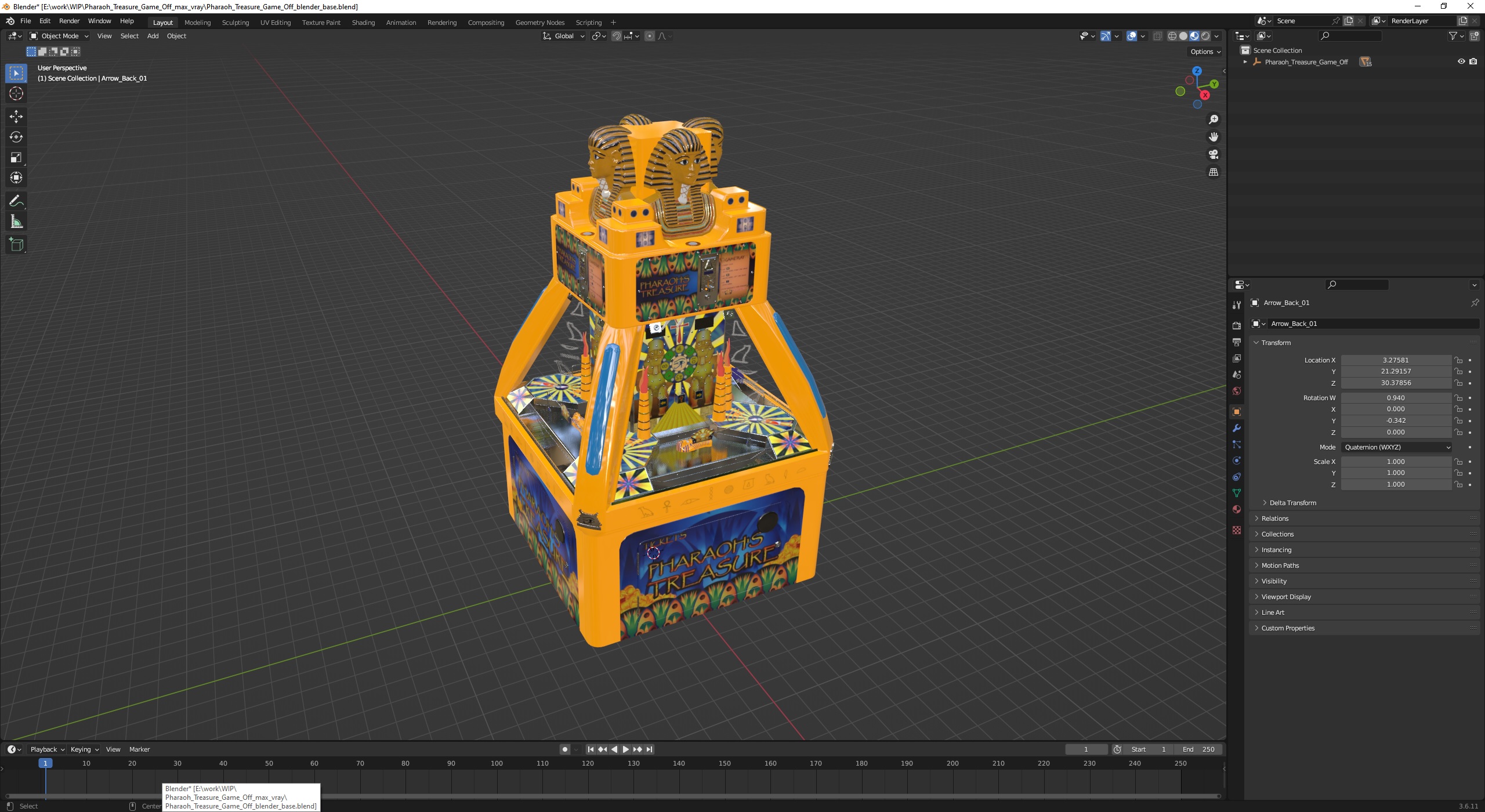Activate the Scale tool
Image resolution: width=1485 pixels, height=812 pixels.
click(x=16, y=157)
